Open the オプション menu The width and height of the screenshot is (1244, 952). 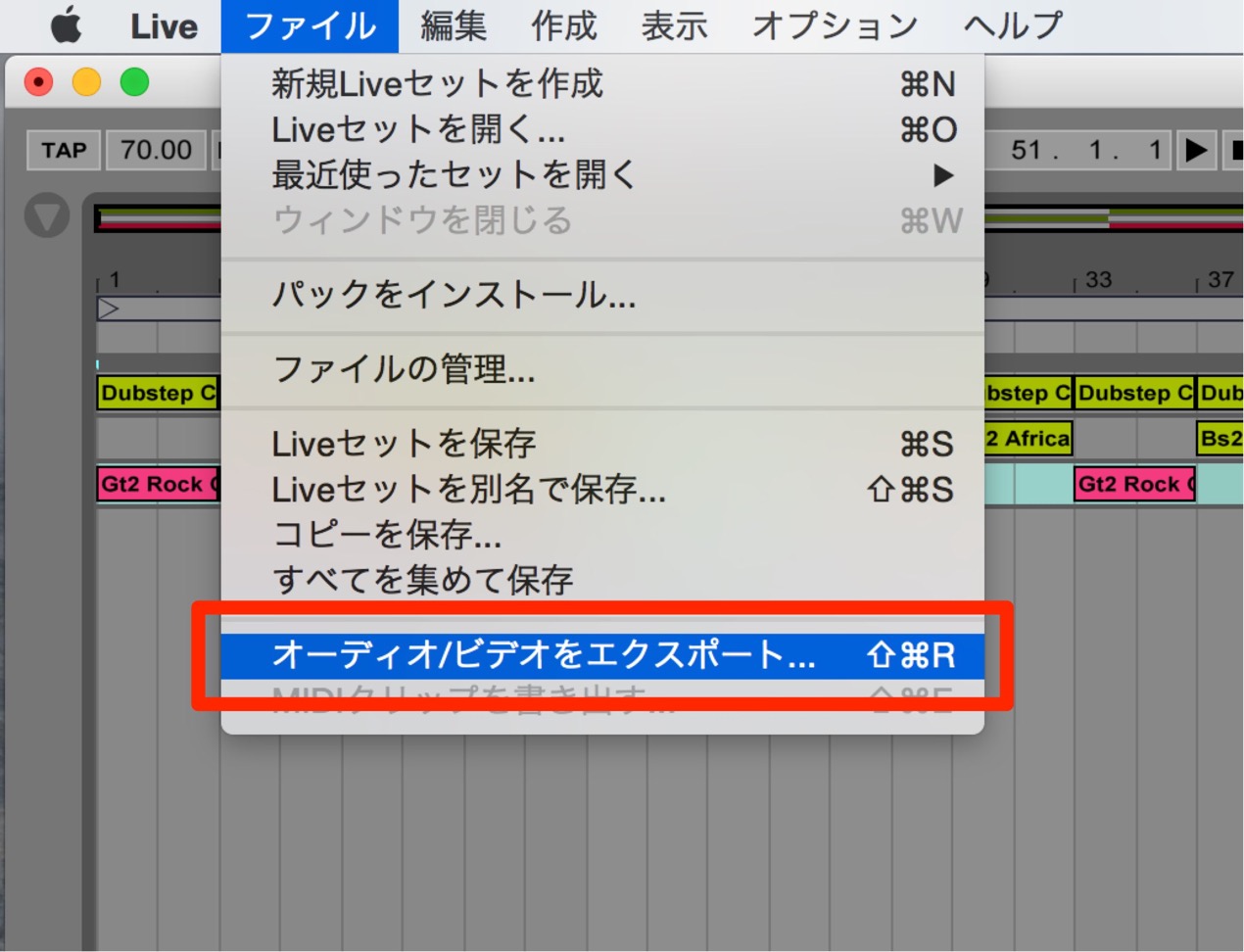coord(835,26)
